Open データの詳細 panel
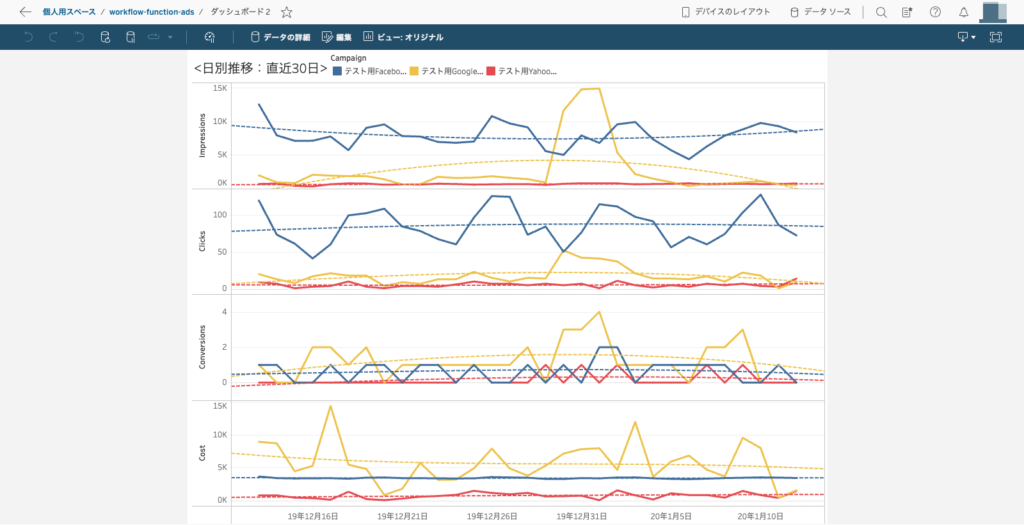 click(279, 37)
